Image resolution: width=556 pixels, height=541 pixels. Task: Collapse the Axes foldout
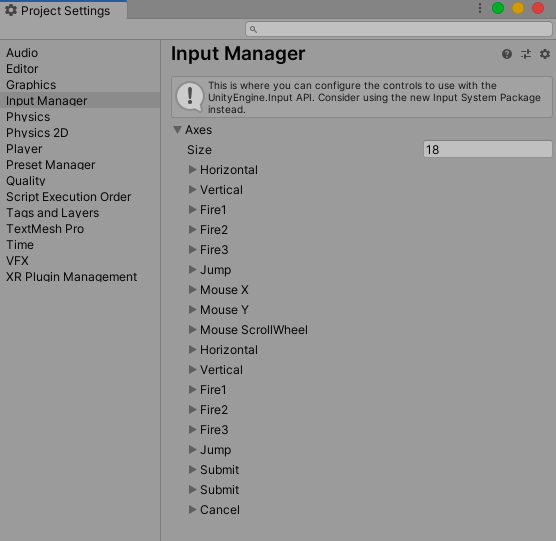tap(178, 130)
